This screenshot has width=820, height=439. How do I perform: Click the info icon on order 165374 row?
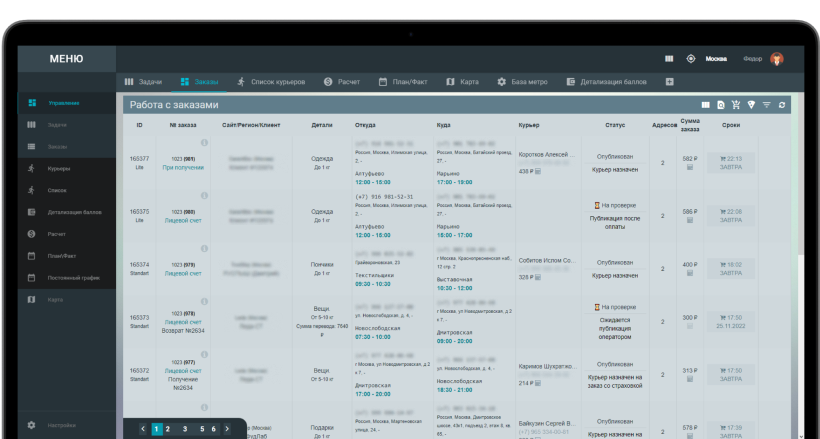point(204,249)
